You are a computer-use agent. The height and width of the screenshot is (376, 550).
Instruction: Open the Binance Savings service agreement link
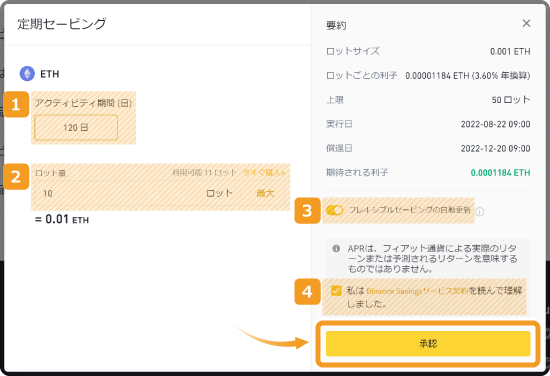coord(417,291)
